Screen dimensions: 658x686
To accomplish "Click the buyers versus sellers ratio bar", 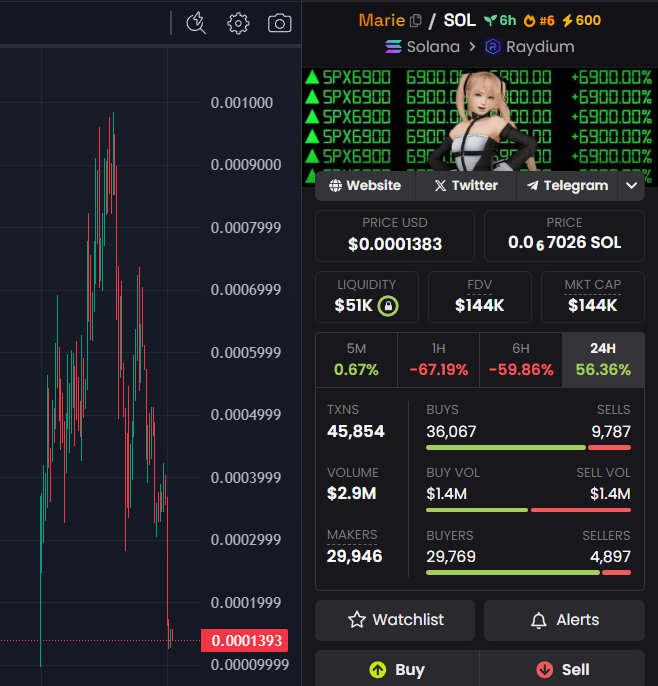I will [528, 573].
